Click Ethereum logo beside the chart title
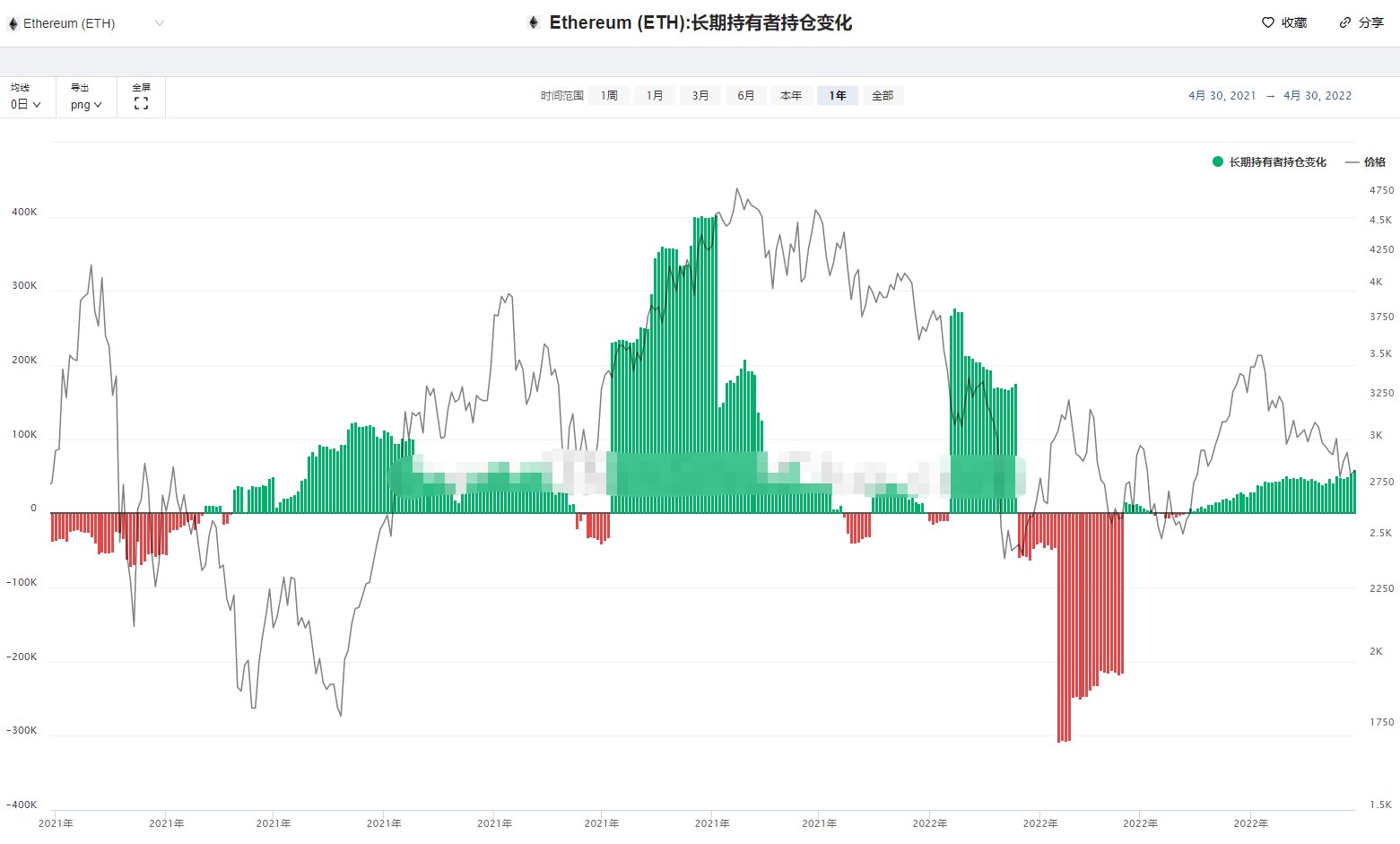The image size is (1400, 844). coord(534,22)
